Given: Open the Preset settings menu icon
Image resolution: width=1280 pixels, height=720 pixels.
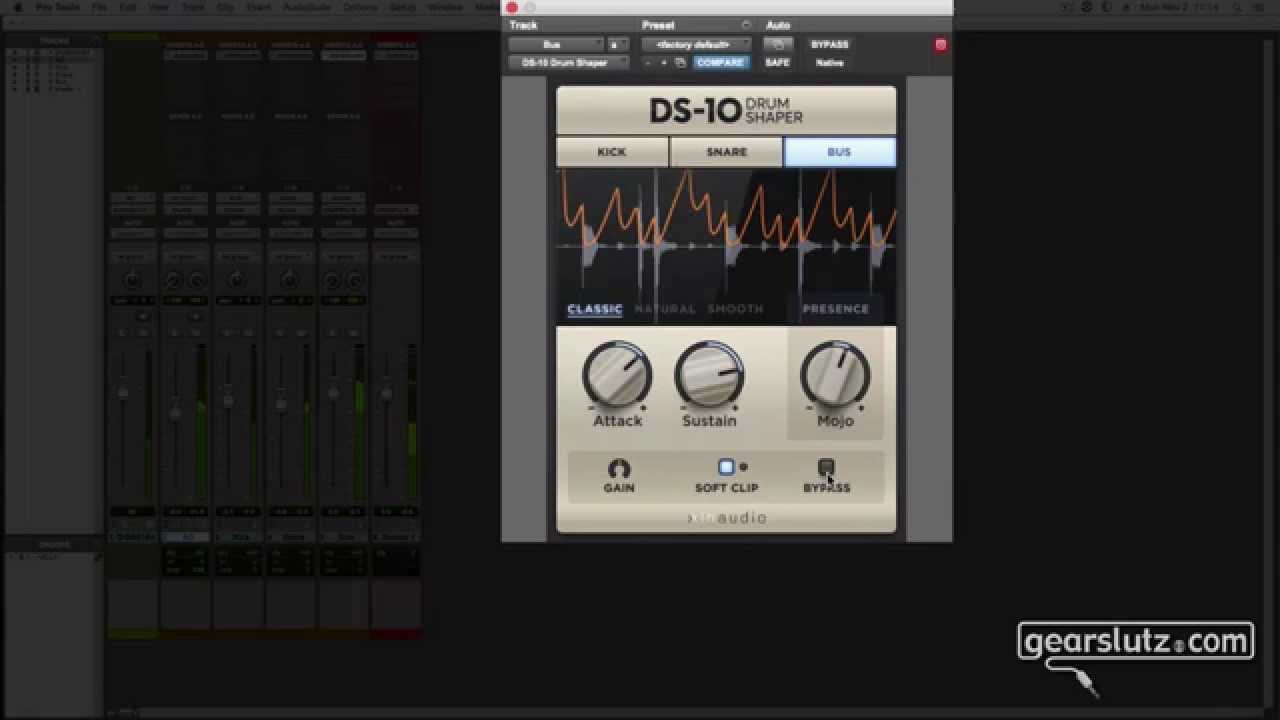Looking at the screenshot, I should click(x=746, y=25).
